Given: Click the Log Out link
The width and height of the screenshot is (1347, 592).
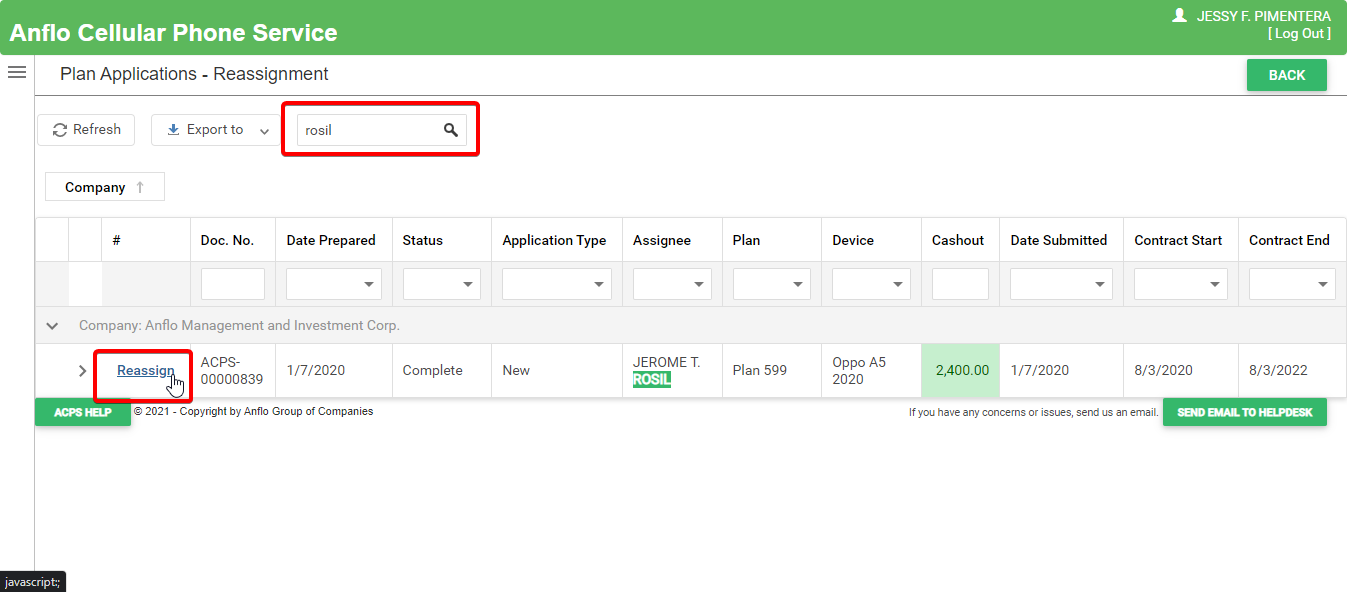Looking at the screenshot, I should 1299,34.
